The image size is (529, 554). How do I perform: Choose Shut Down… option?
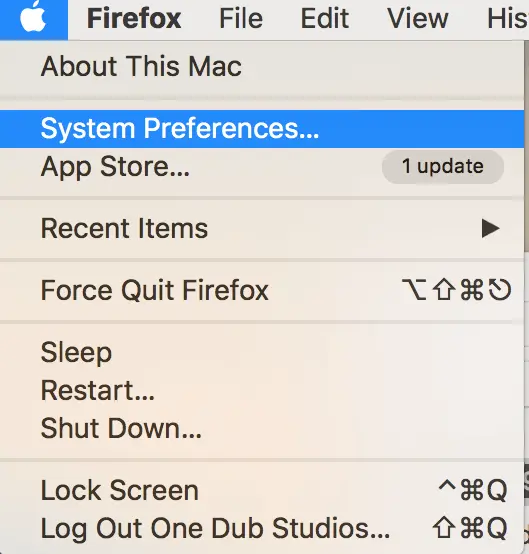tap(262, 429)
